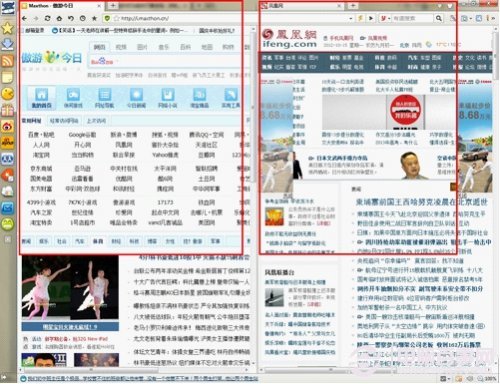Open browsing history clock icon
The width and height of the screenshot is (500, 384).
click(x=83, y=18)
